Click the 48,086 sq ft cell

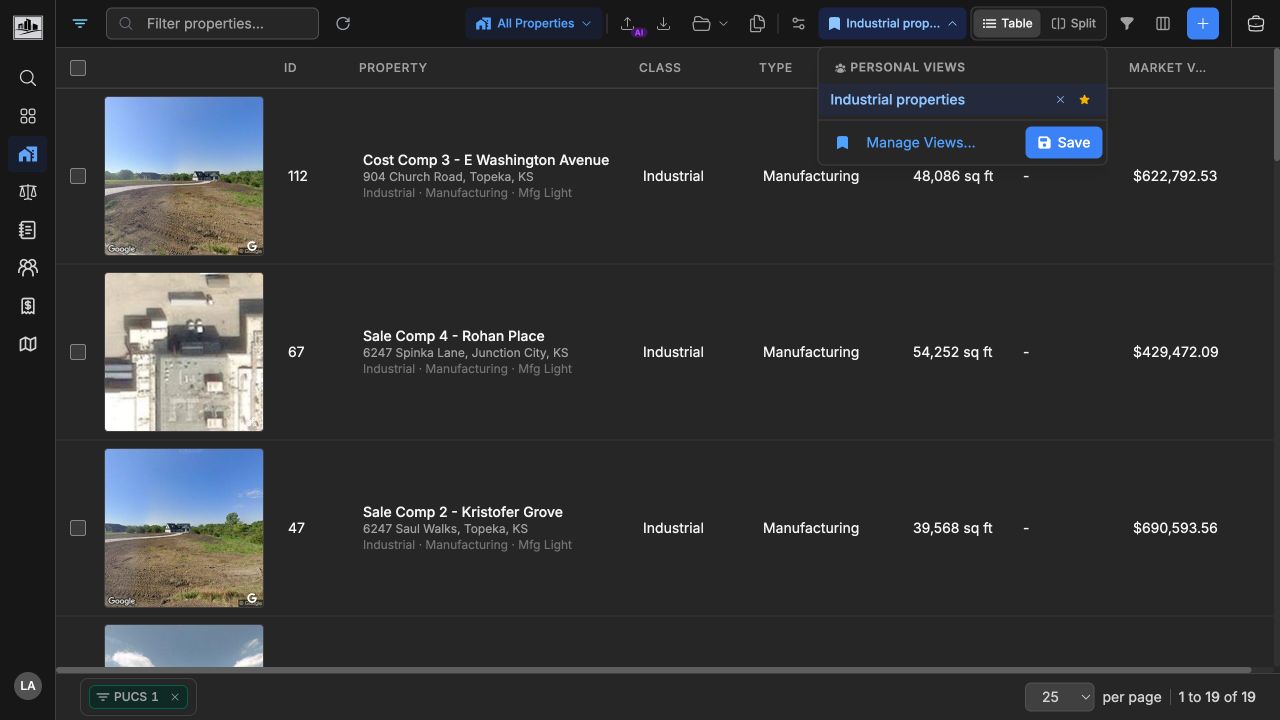point(953,176)
